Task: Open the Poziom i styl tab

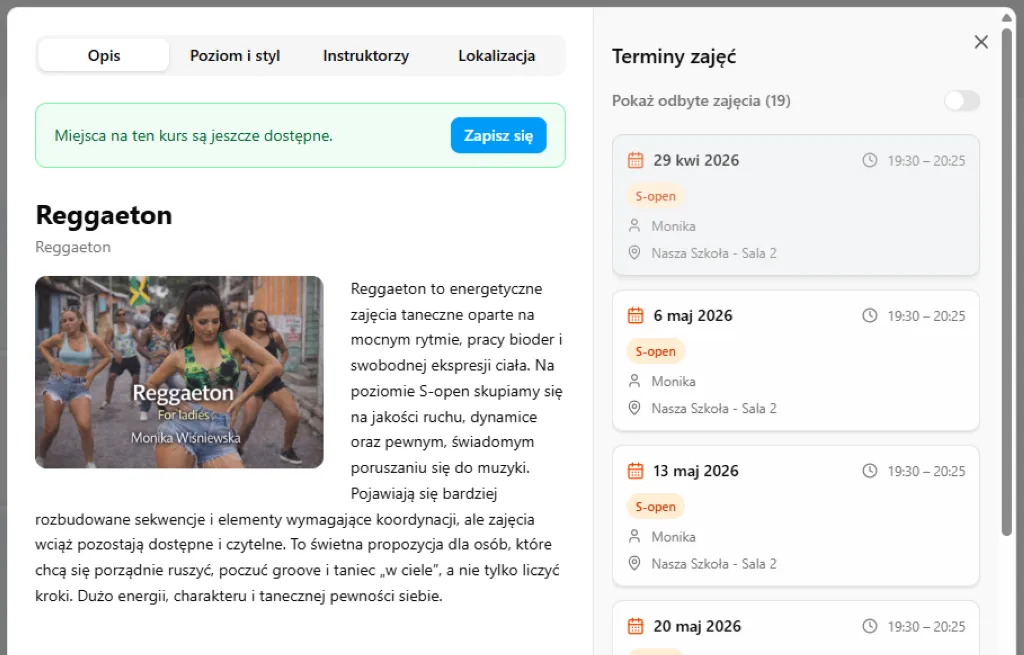Action: [235, 56]
